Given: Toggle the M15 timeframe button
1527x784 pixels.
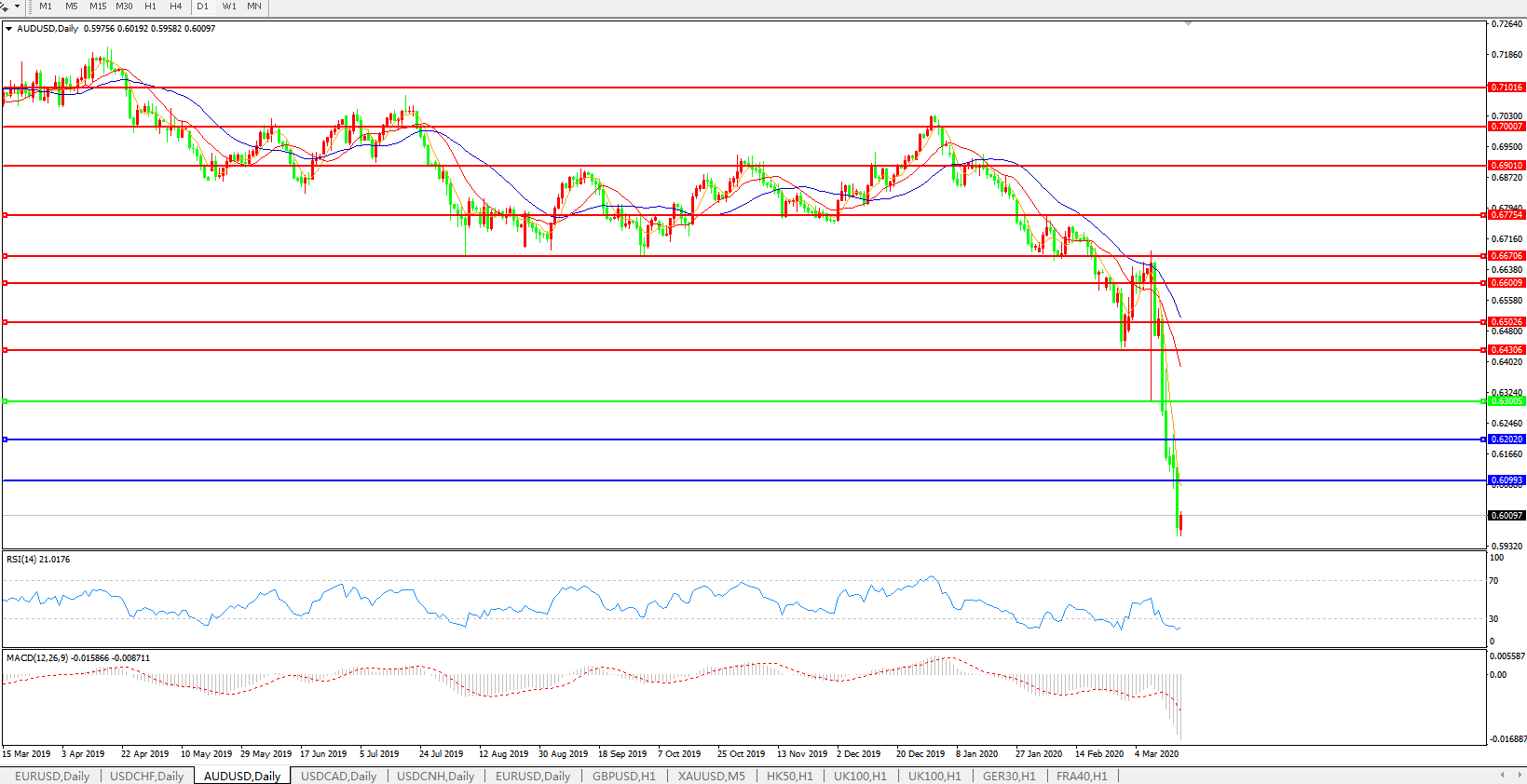Looking at the screenshot, I should click(x=98, y=7).
